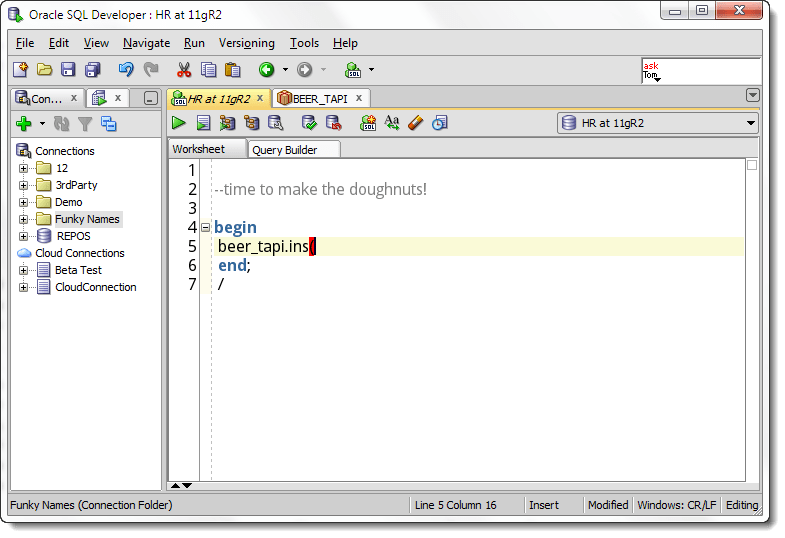Viewport: 785px width, 538px height.
Task: Click the SQL Tuning Advisor icon
Action: (275, 123)
